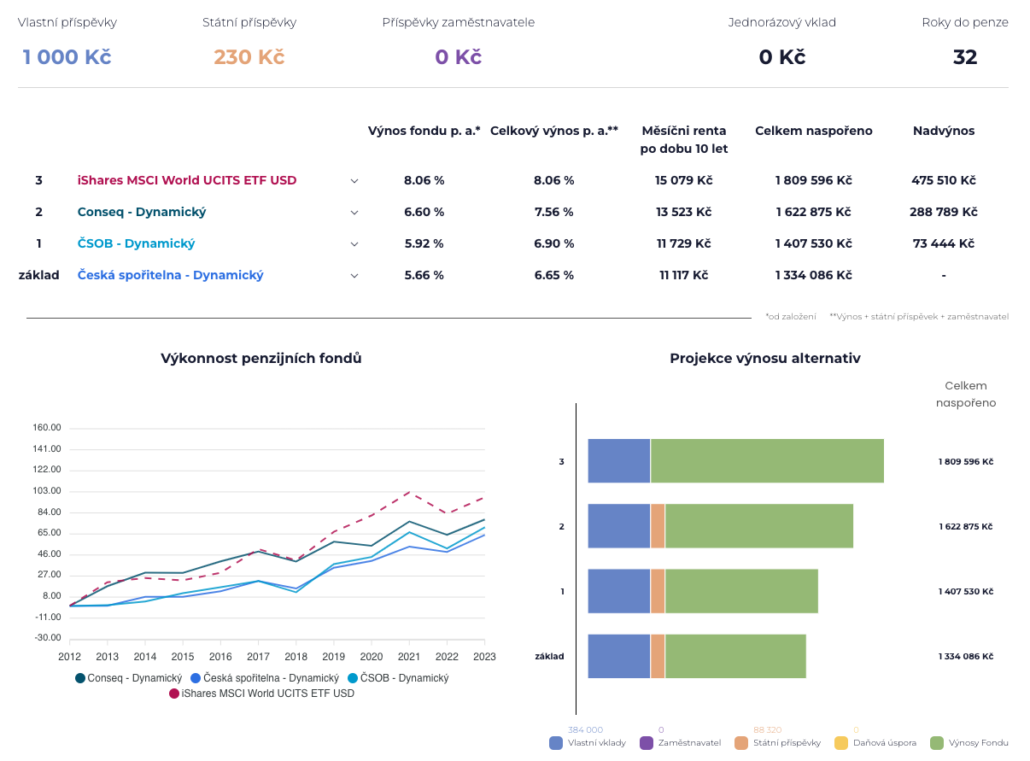Image resolution: width=1030 pixels, height=761 pixels.
Task: Click the purple Zaměstnavatel legend marker
Action: (646, 743)
